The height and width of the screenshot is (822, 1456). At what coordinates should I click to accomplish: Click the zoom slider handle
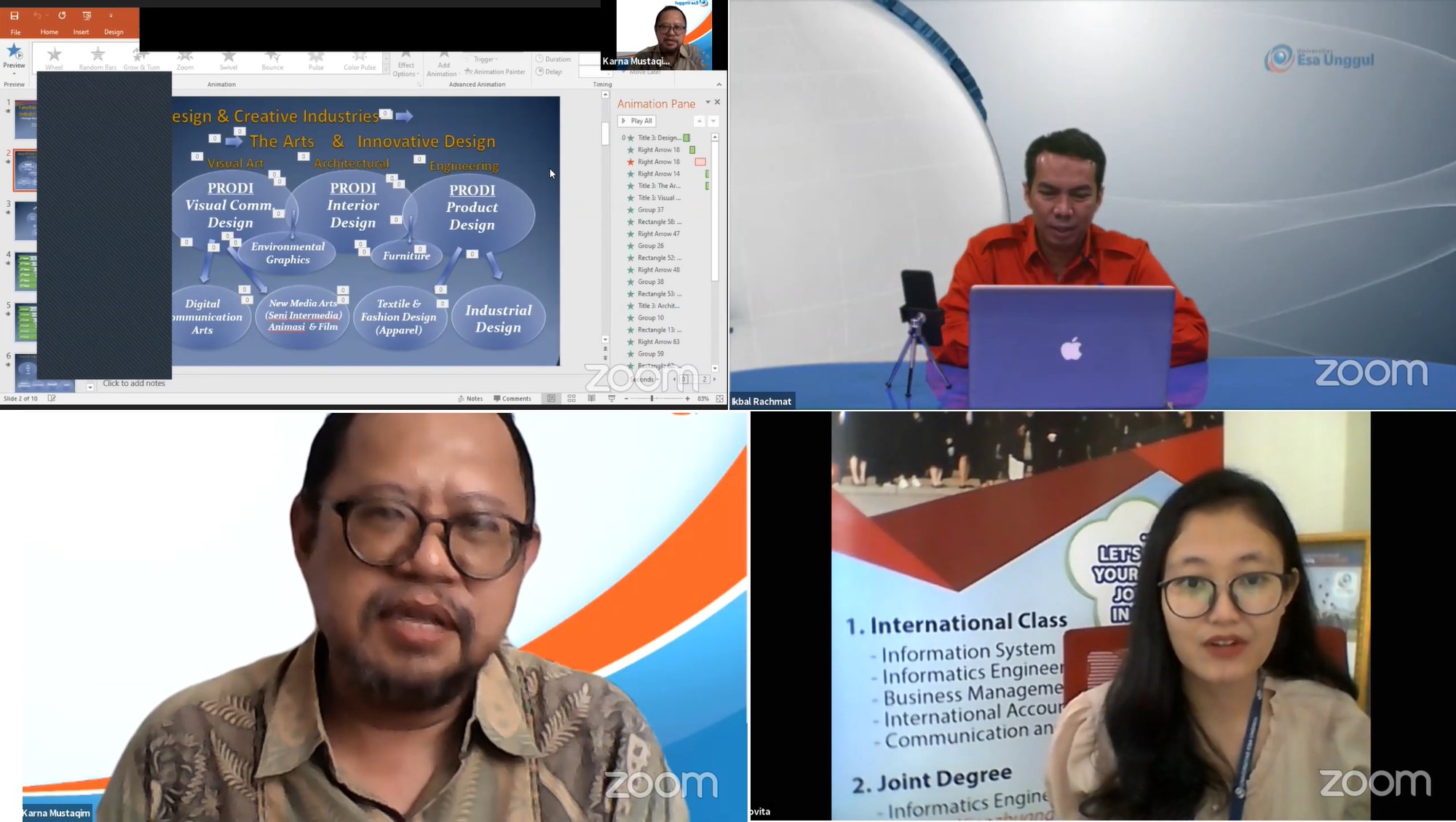tap(652, 398)
